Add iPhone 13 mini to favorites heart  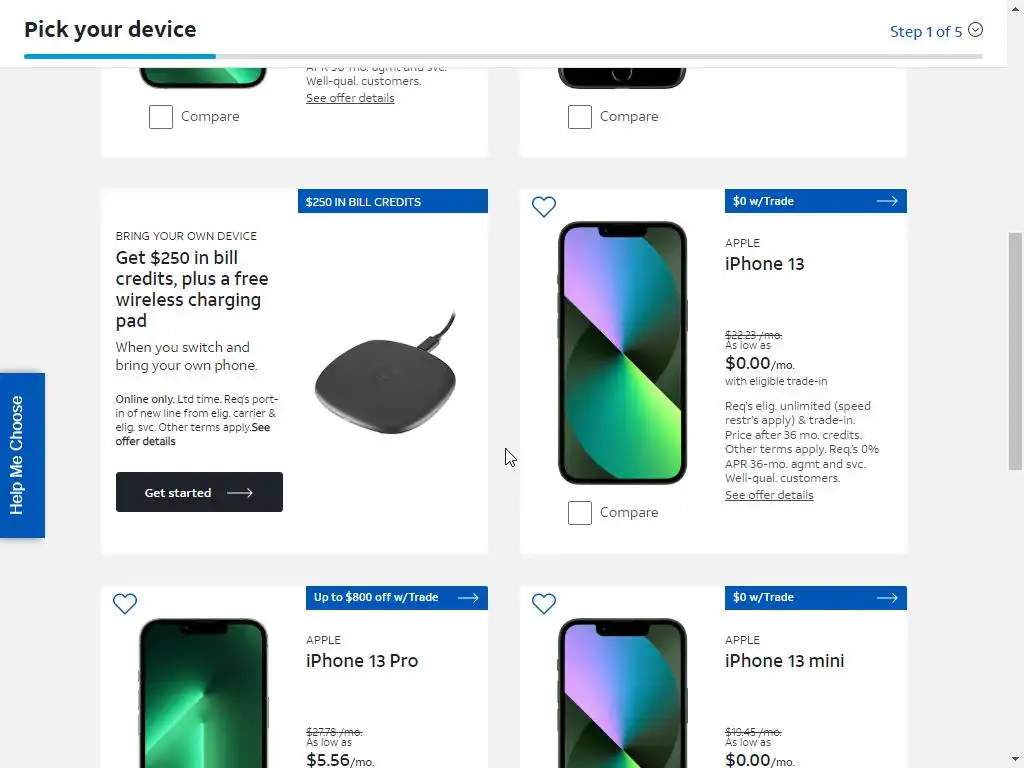point(543,603)
